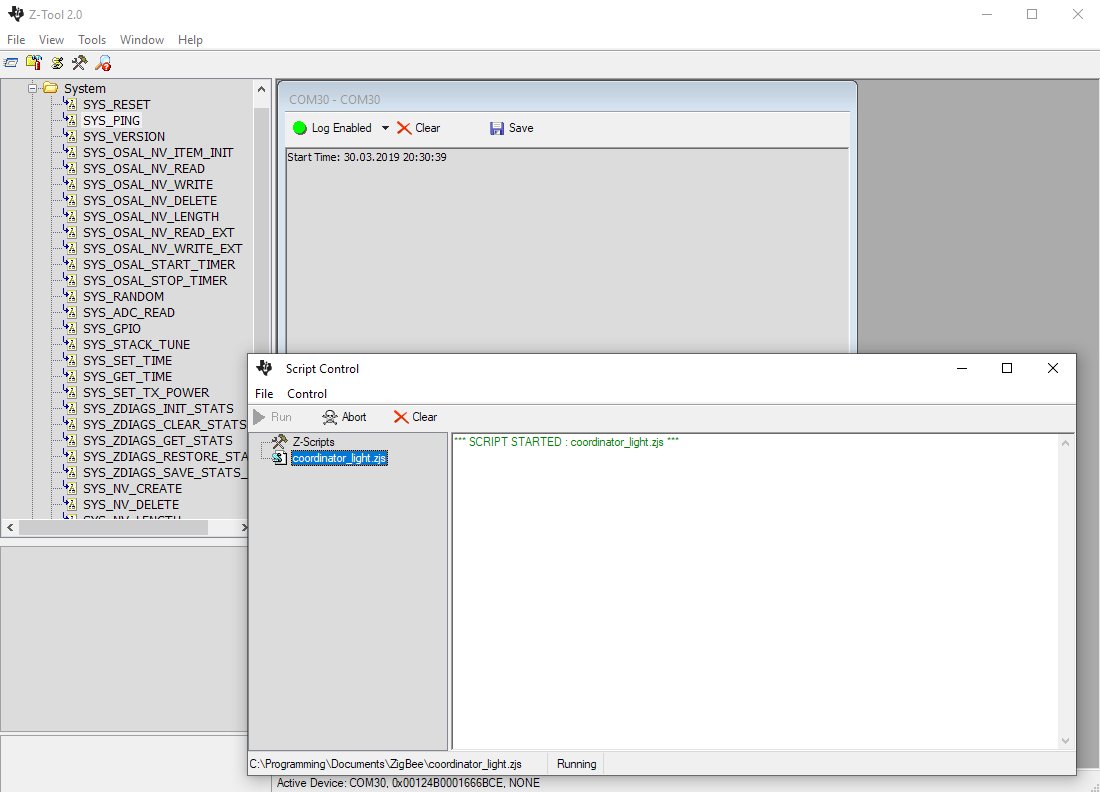Click the SYS_SET_TIME command icon
This screenshot has width=1100, height=792.
(x=70, y=360)
